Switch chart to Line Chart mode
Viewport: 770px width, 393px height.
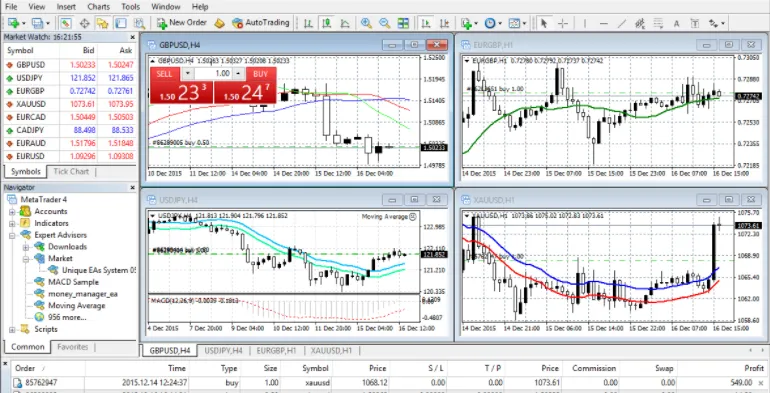pyautogui.click(x=345, y=23)
